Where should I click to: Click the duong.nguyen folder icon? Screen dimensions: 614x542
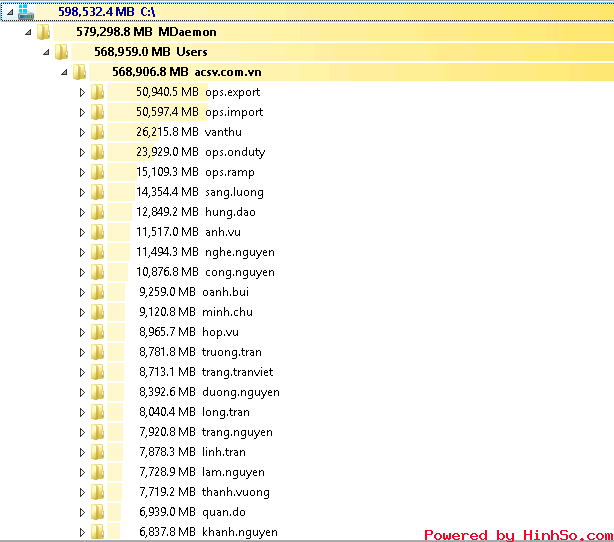(98, 392)
